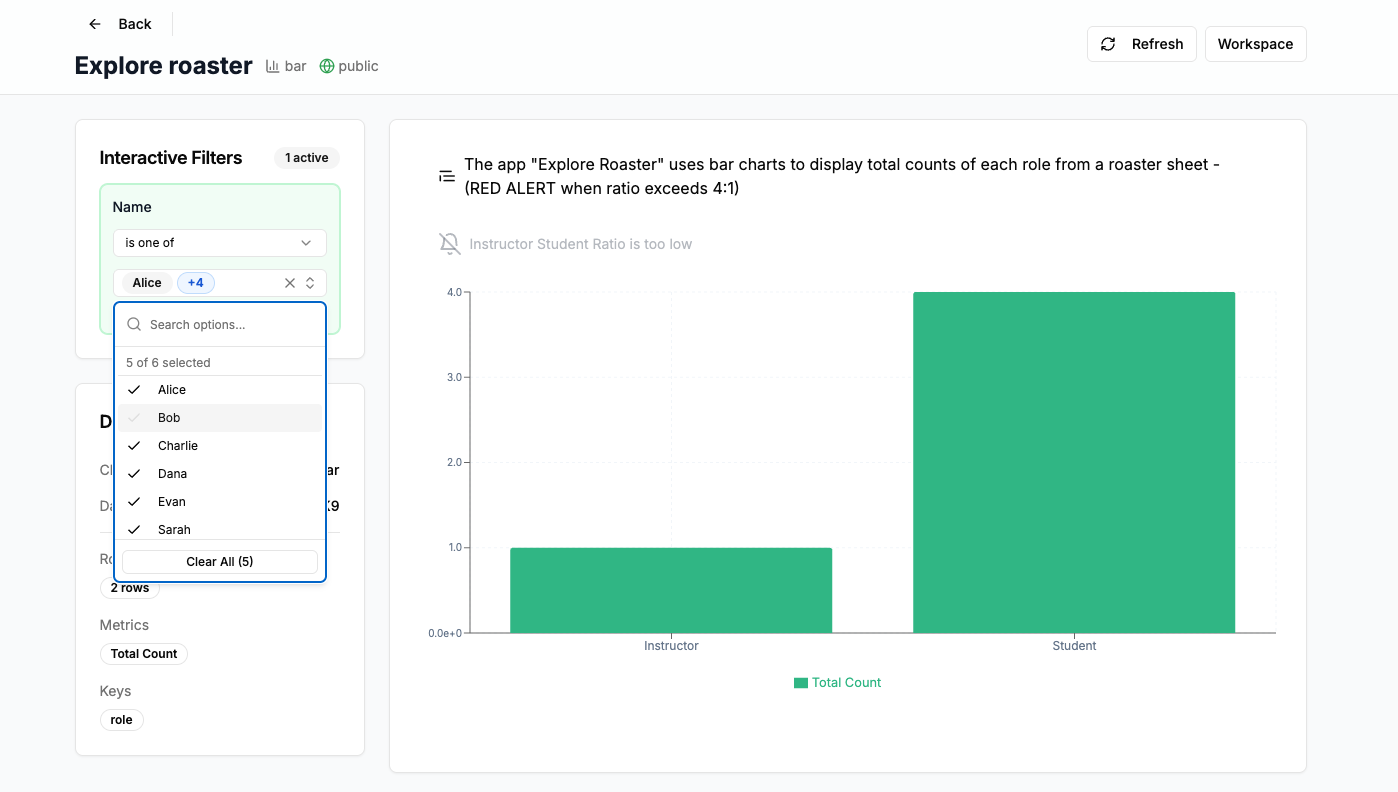Open the "is one of" operator dropdown

pos(220,243)
